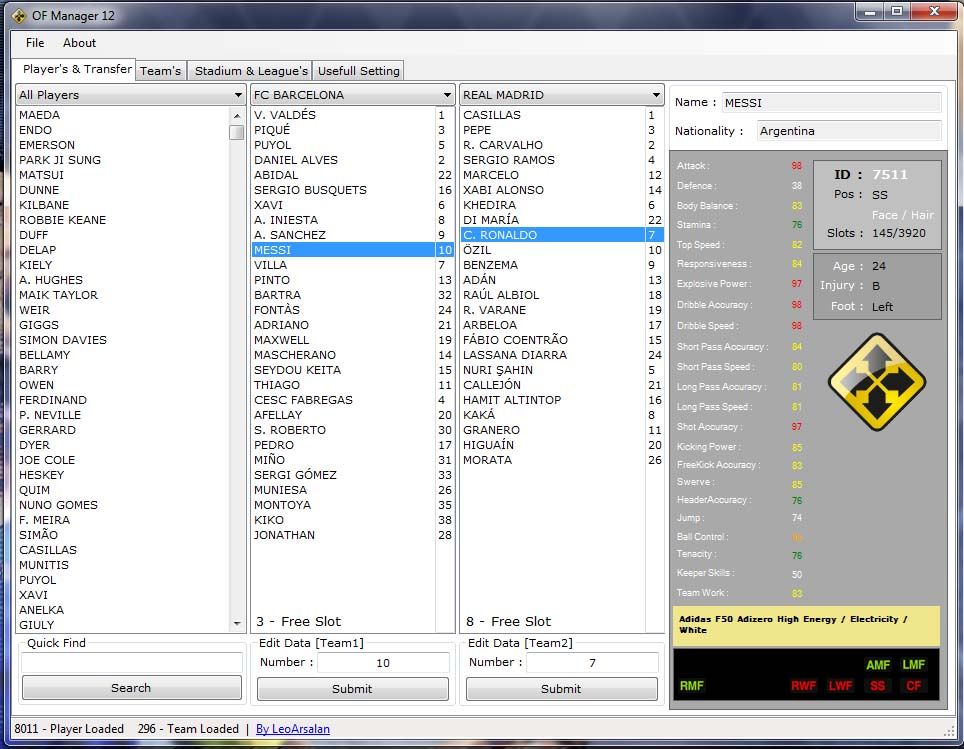Click the all-players list scrollbar down arrow
Screen dimensions: 964x749
(237, 624)
